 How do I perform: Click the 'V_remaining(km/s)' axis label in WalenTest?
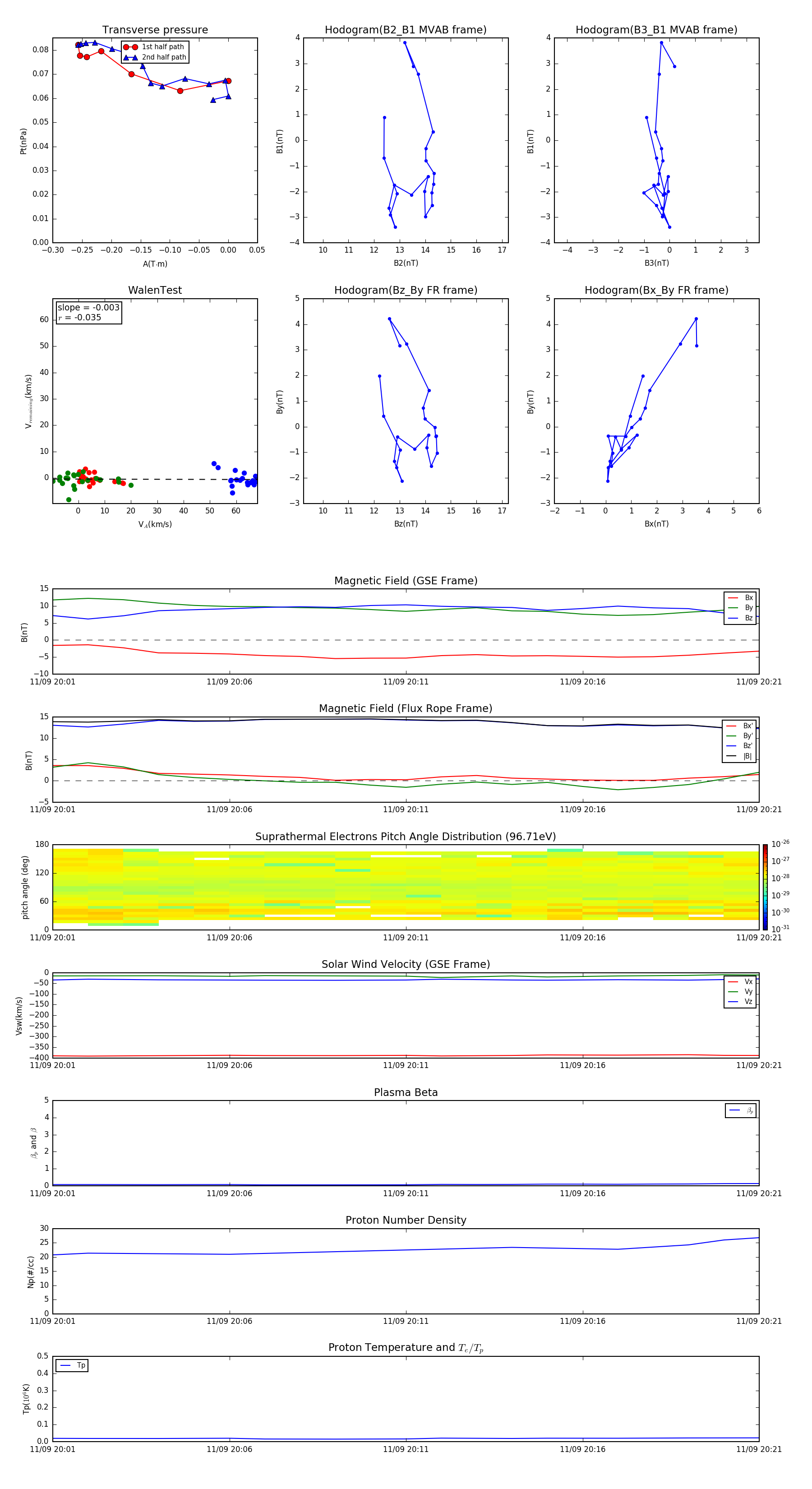click(x=28, y=401)
